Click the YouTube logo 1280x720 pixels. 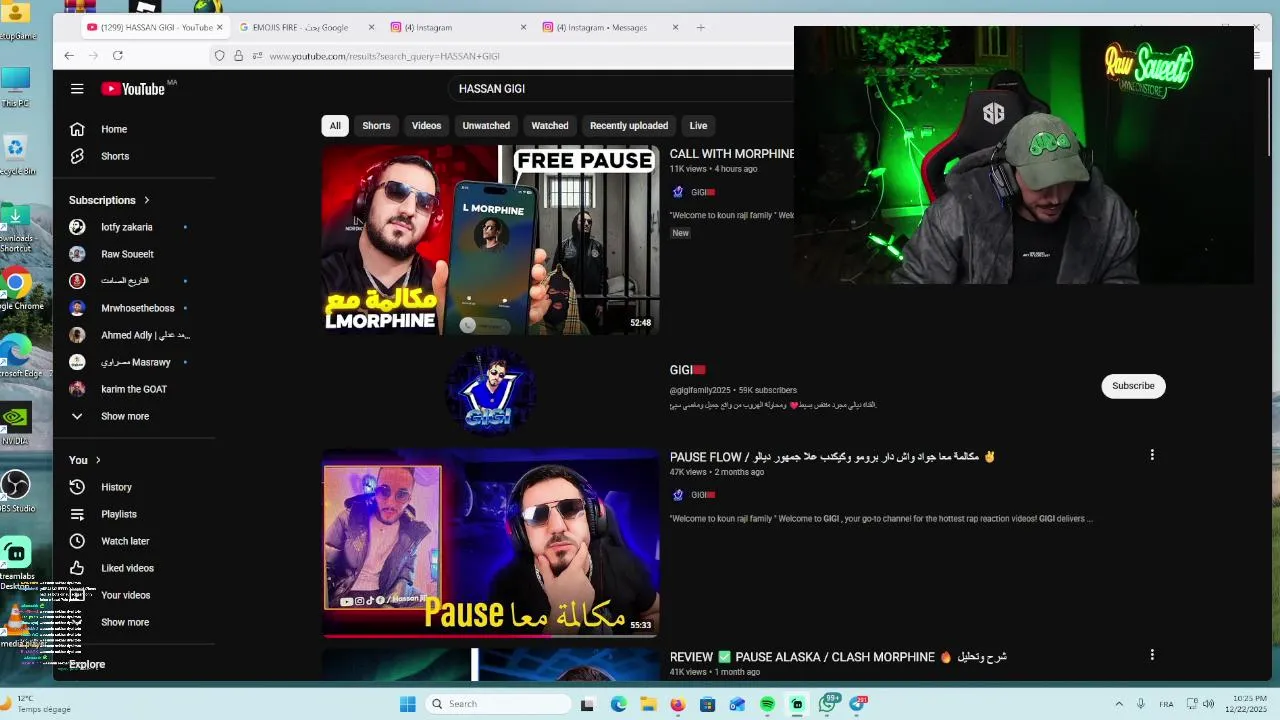pos(133,89)
